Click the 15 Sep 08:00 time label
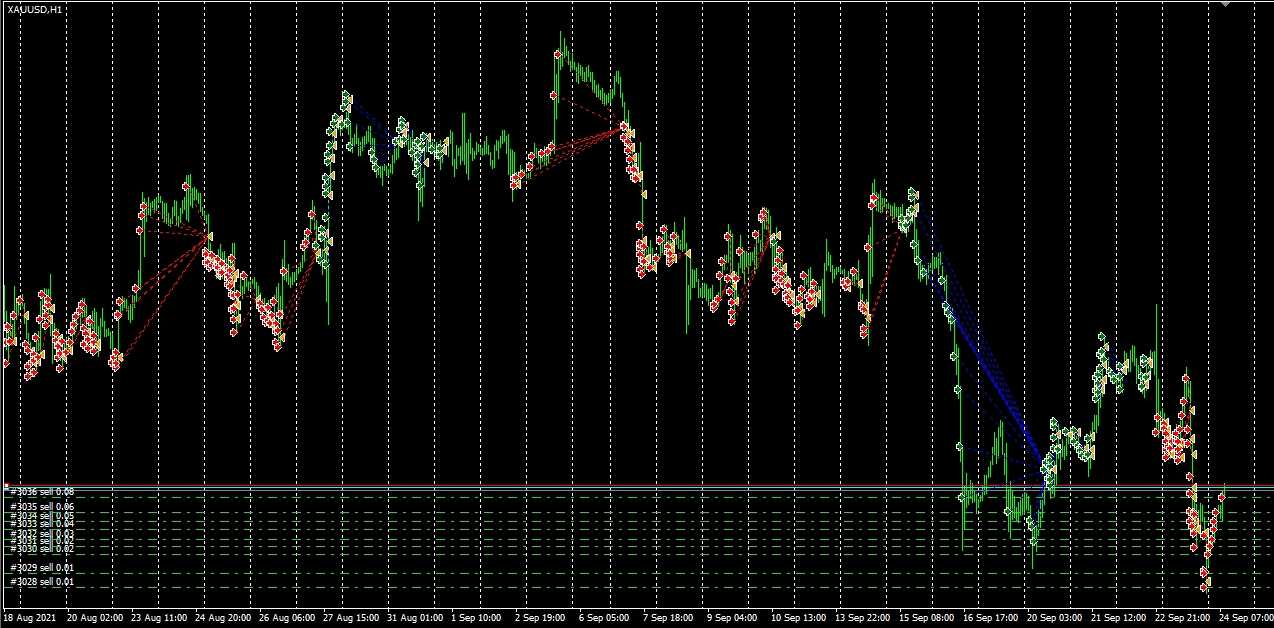1274x628 pixels. click(925, 618)
